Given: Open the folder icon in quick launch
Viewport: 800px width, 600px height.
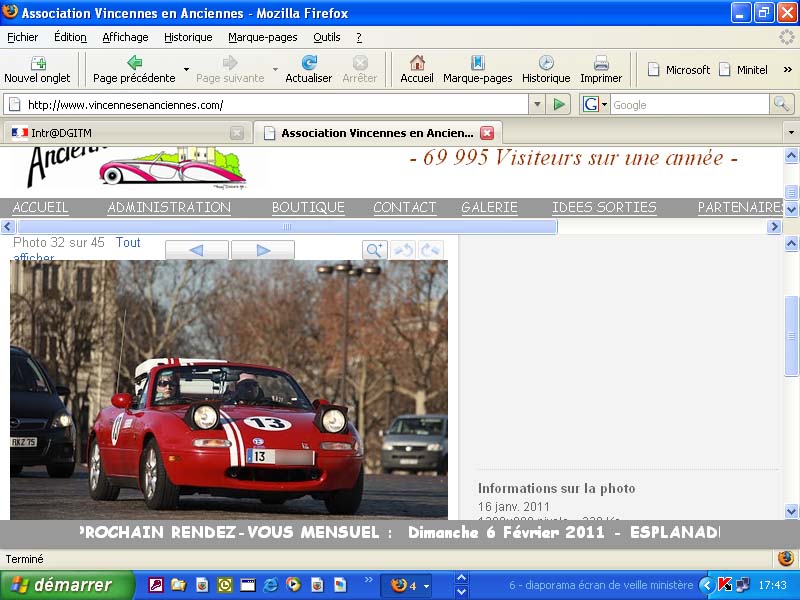Looking at the screenshot, I should pyautogui.click(x=178, y=585).
